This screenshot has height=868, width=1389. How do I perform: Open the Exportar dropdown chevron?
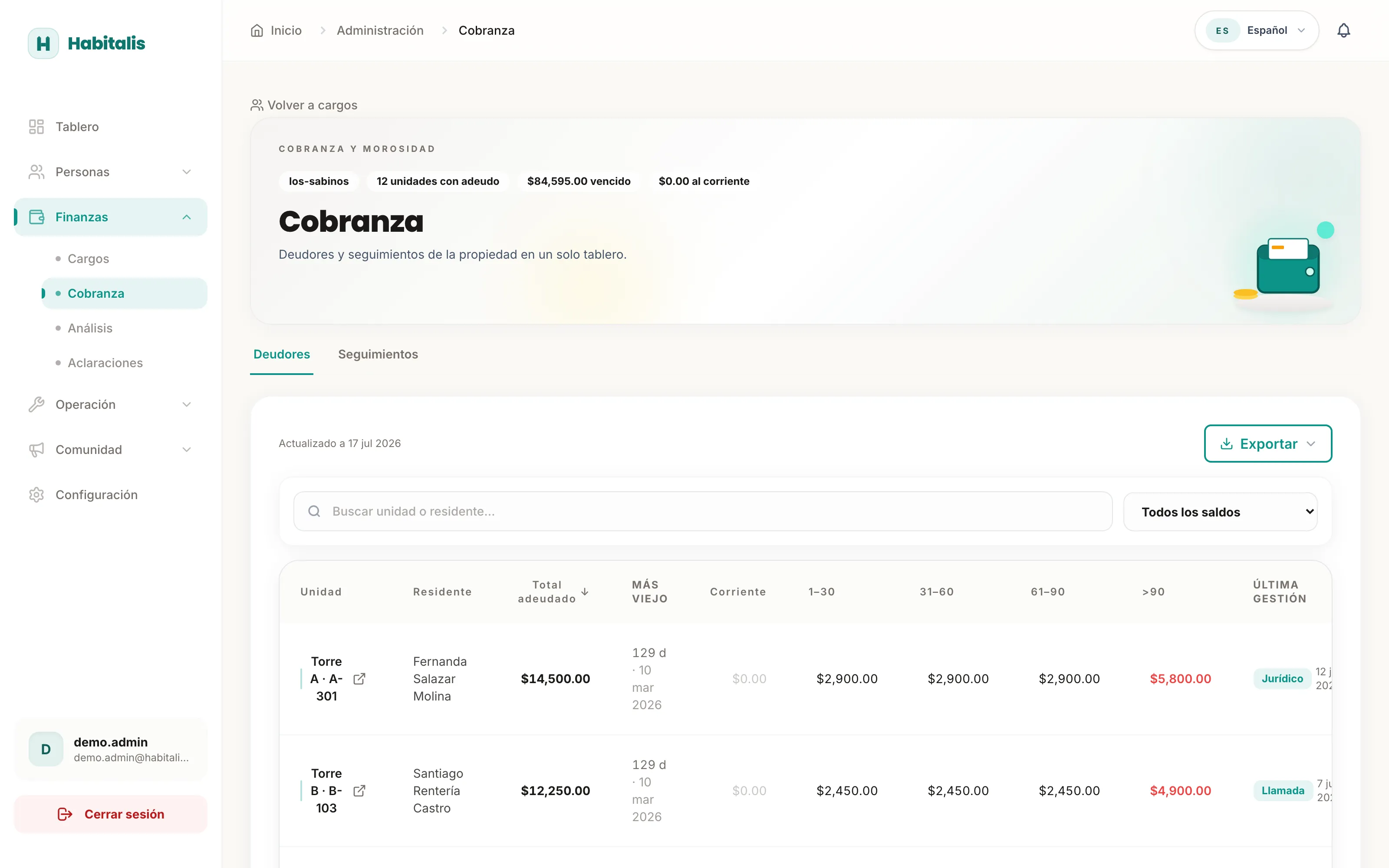coord(1311,444)
